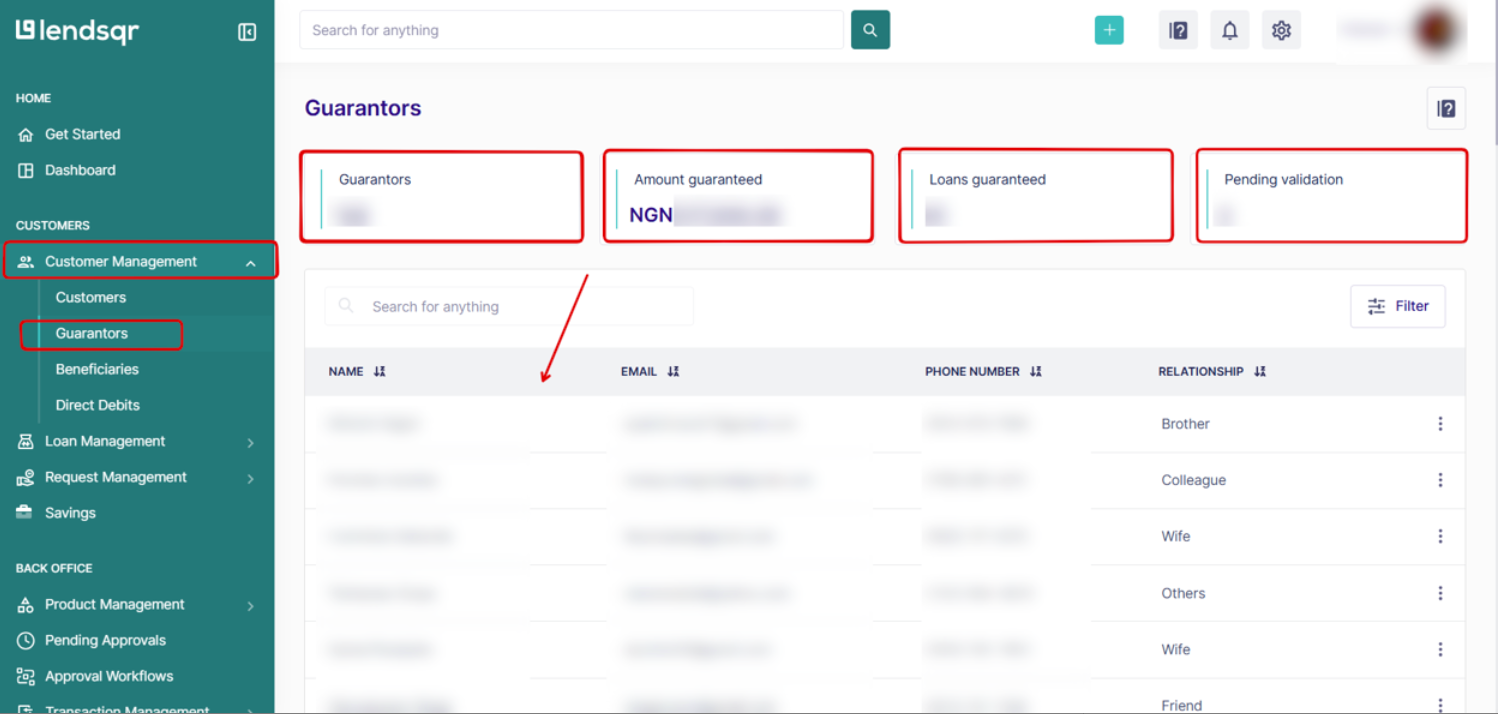Open Pending Approvals from the sidebar
This screenshot has height=714, width=1498.
105,640
